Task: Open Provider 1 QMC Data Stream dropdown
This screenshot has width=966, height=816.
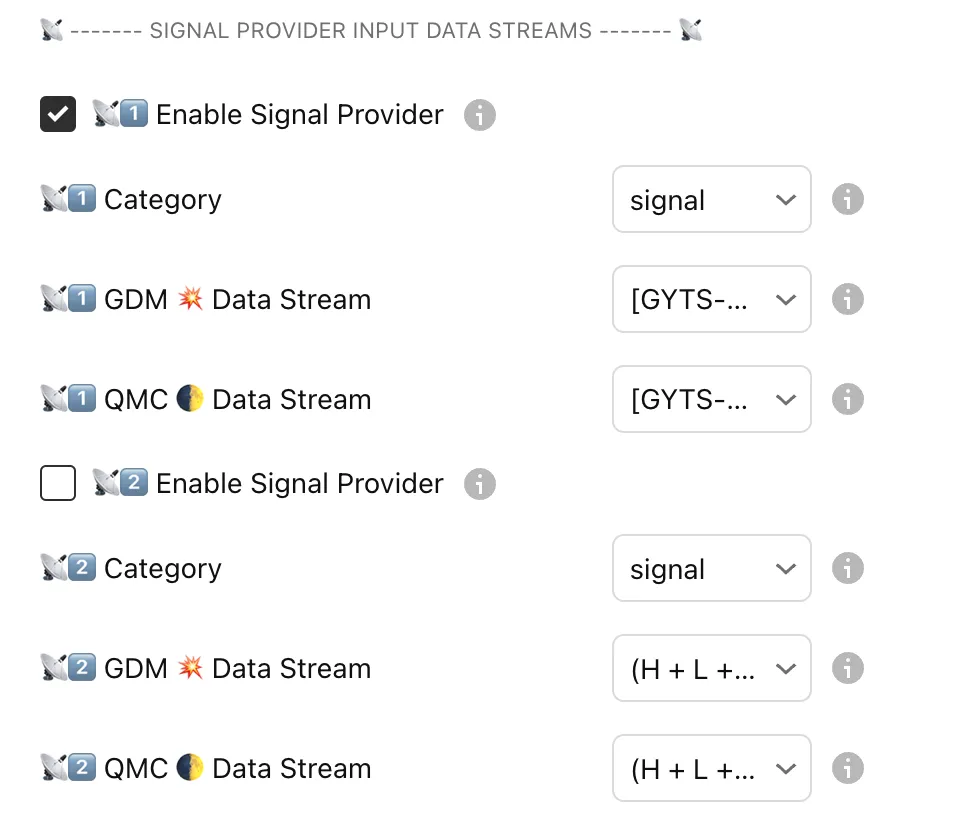Action: (711, 399)
